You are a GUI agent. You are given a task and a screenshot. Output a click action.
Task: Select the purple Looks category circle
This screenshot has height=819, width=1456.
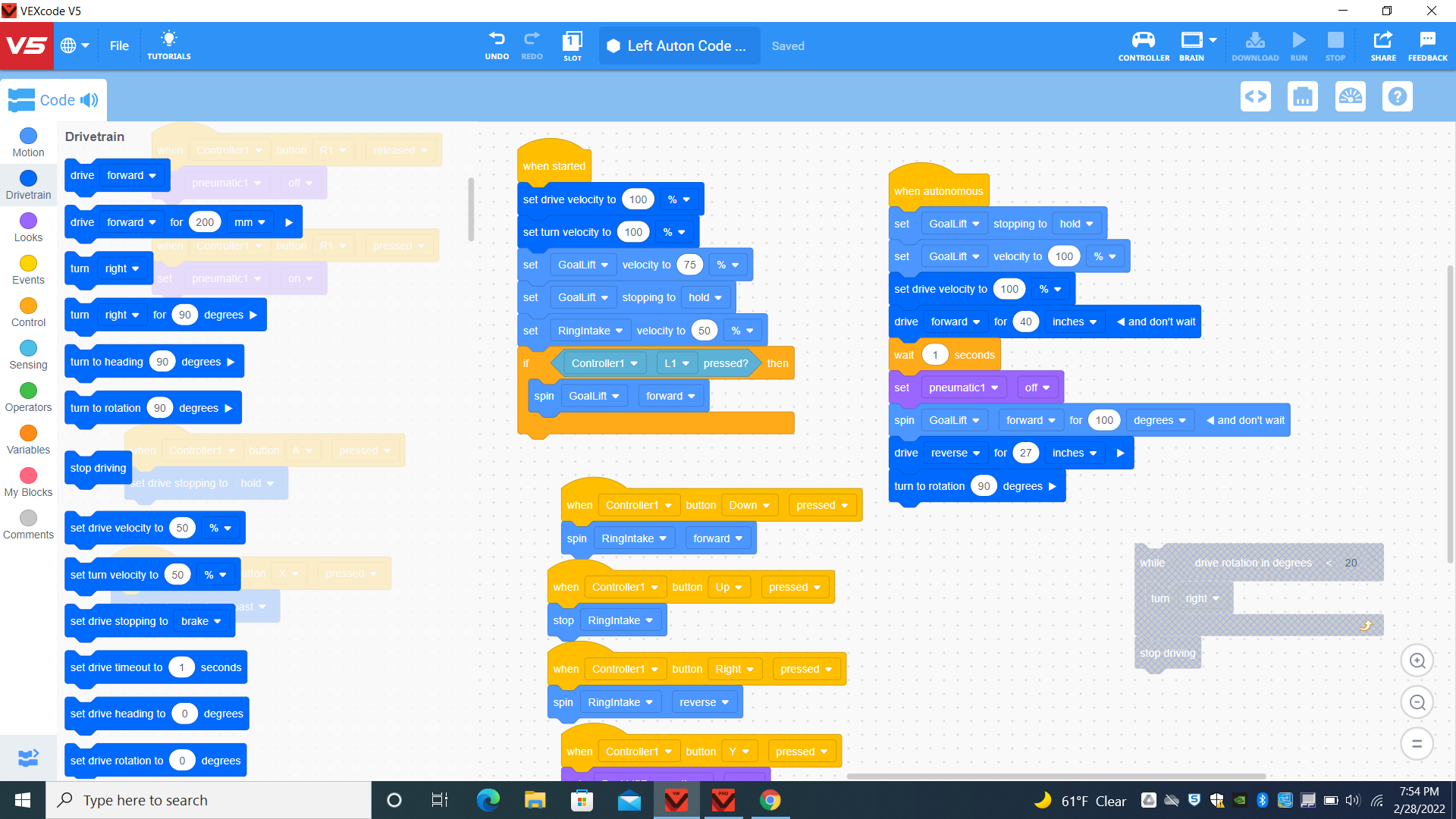tap(28, 221)
